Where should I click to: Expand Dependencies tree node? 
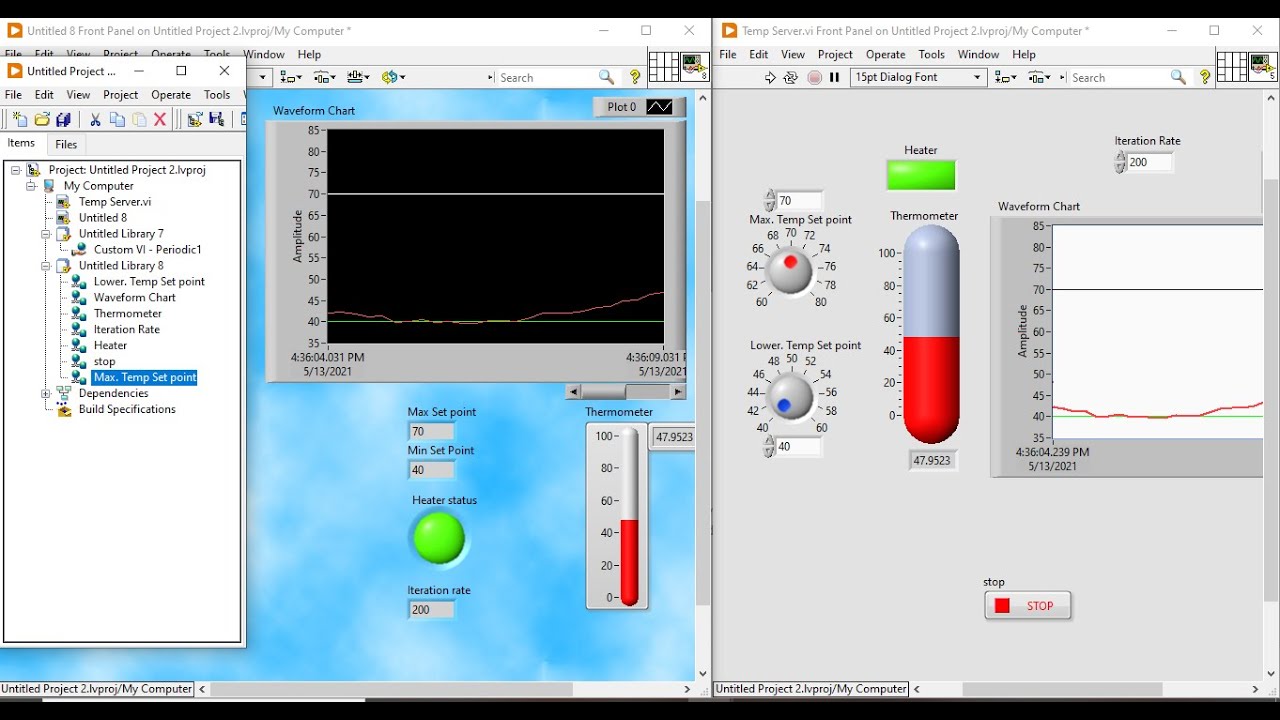46,394
